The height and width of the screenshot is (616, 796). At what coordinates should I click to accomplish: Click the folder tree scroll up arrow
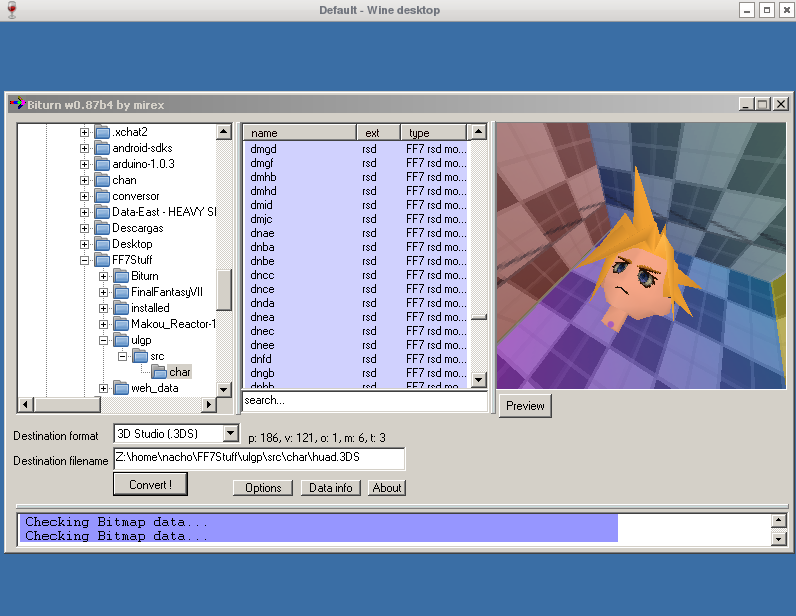[224, 132]
